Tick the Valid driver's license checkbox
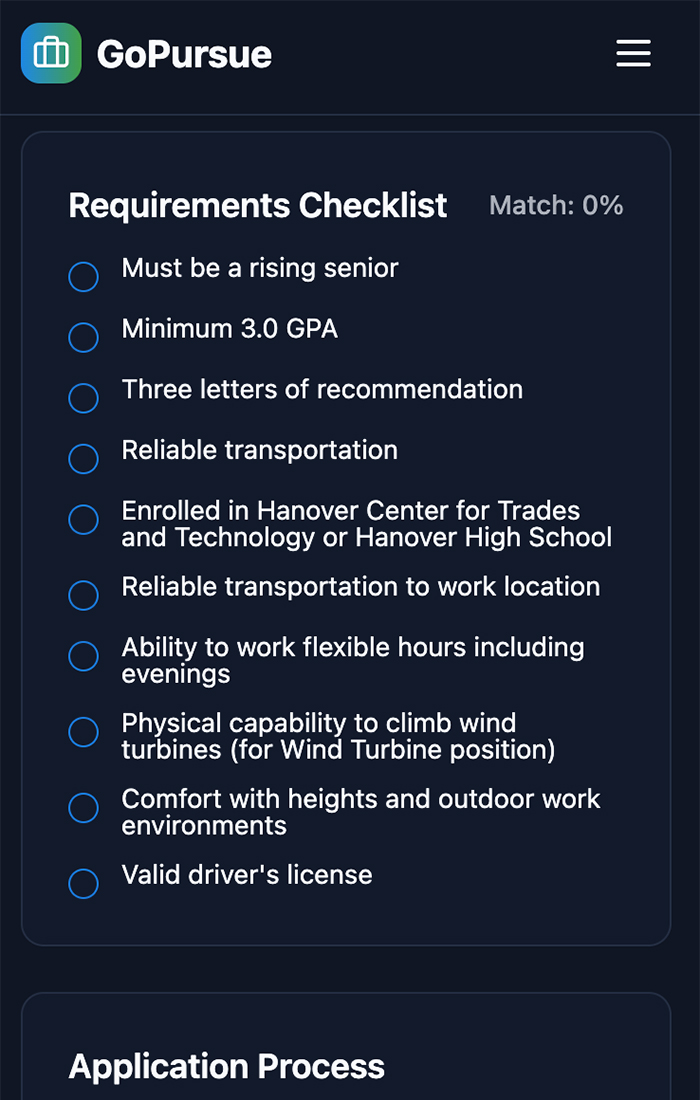 [x=83, y=883]
